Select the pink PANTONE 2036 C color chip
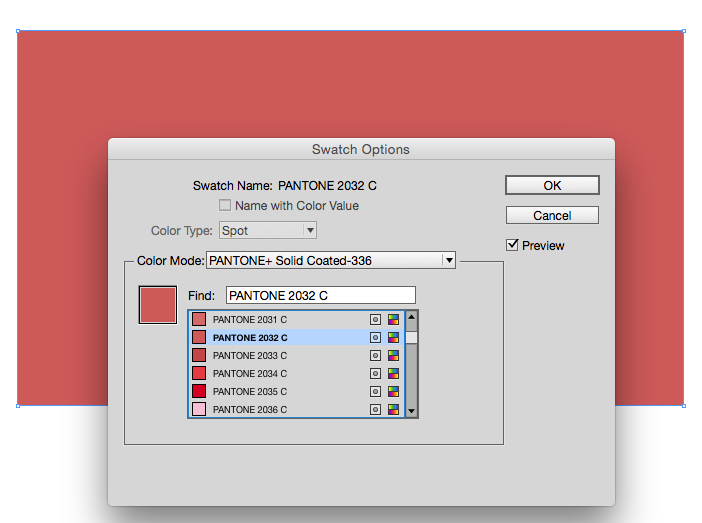Viewport: 702px width, 523px height. [x=199, y=409]
